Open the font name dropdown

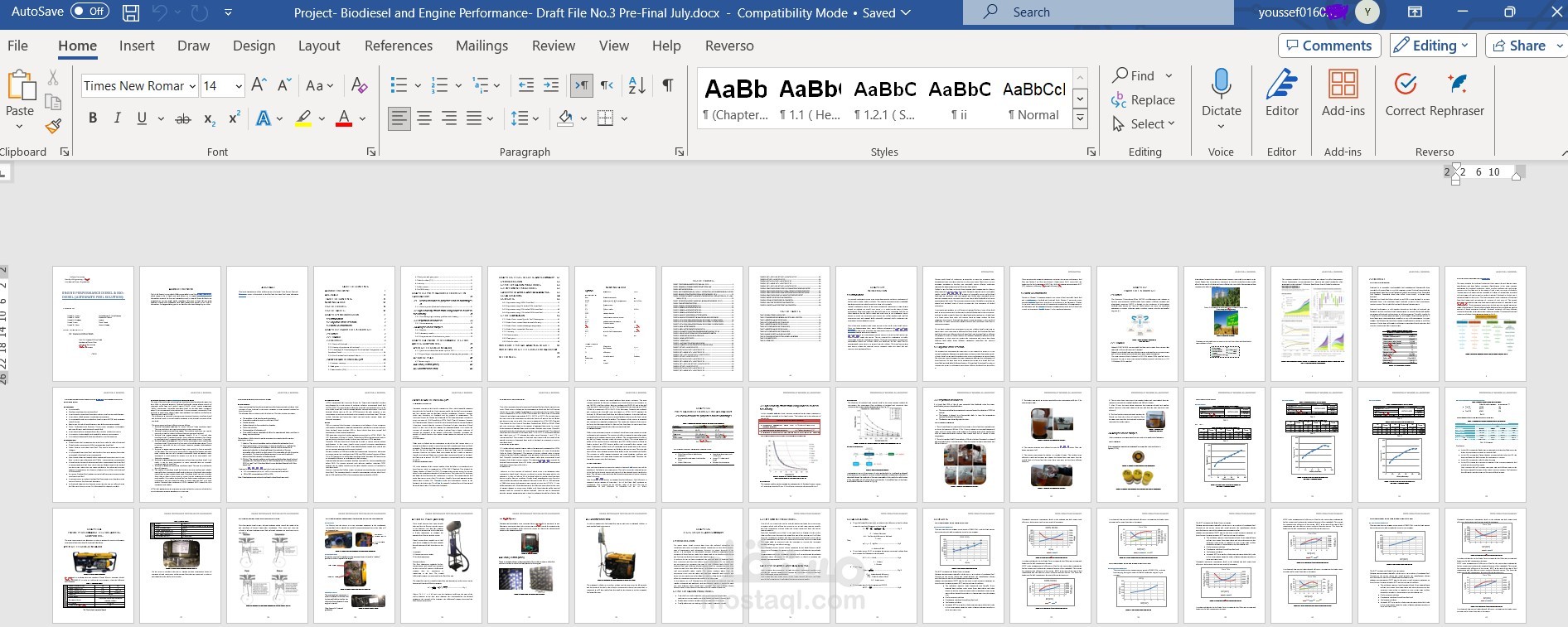tap(192, 86)
